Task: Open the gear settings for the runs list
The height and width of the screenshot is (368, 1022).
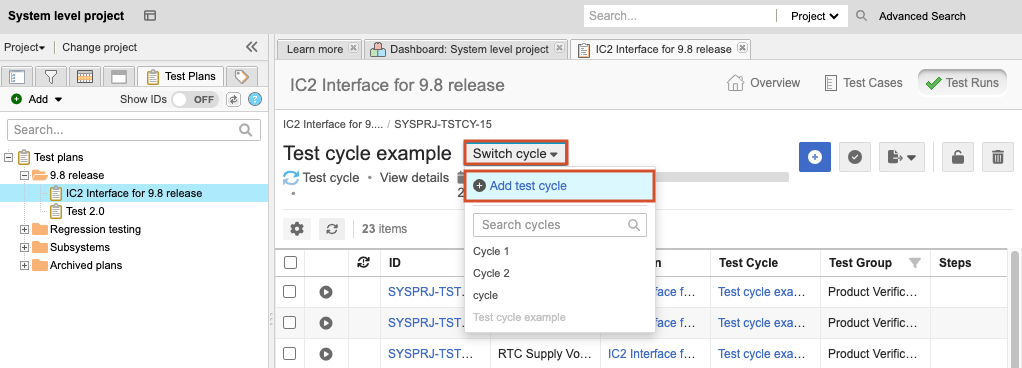Action: pos(297,229)
